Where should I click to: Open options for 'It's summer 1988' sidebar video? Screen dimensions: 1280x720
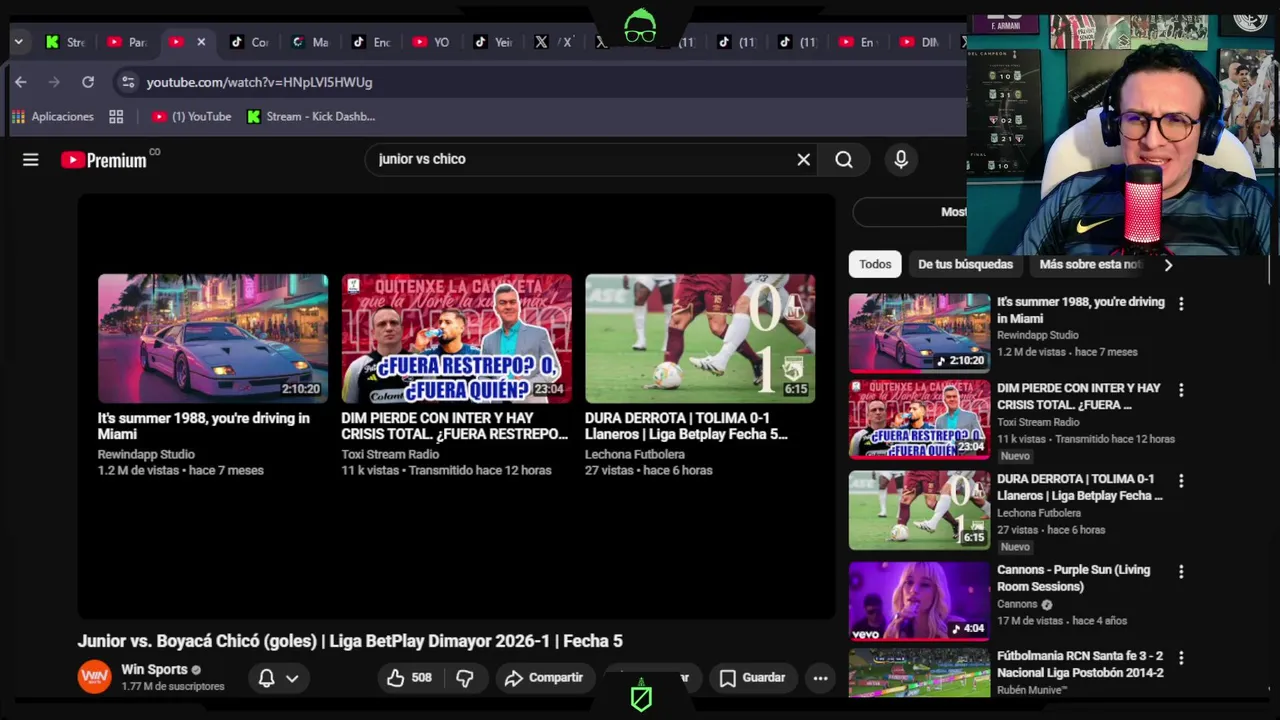coord(1181,304)
